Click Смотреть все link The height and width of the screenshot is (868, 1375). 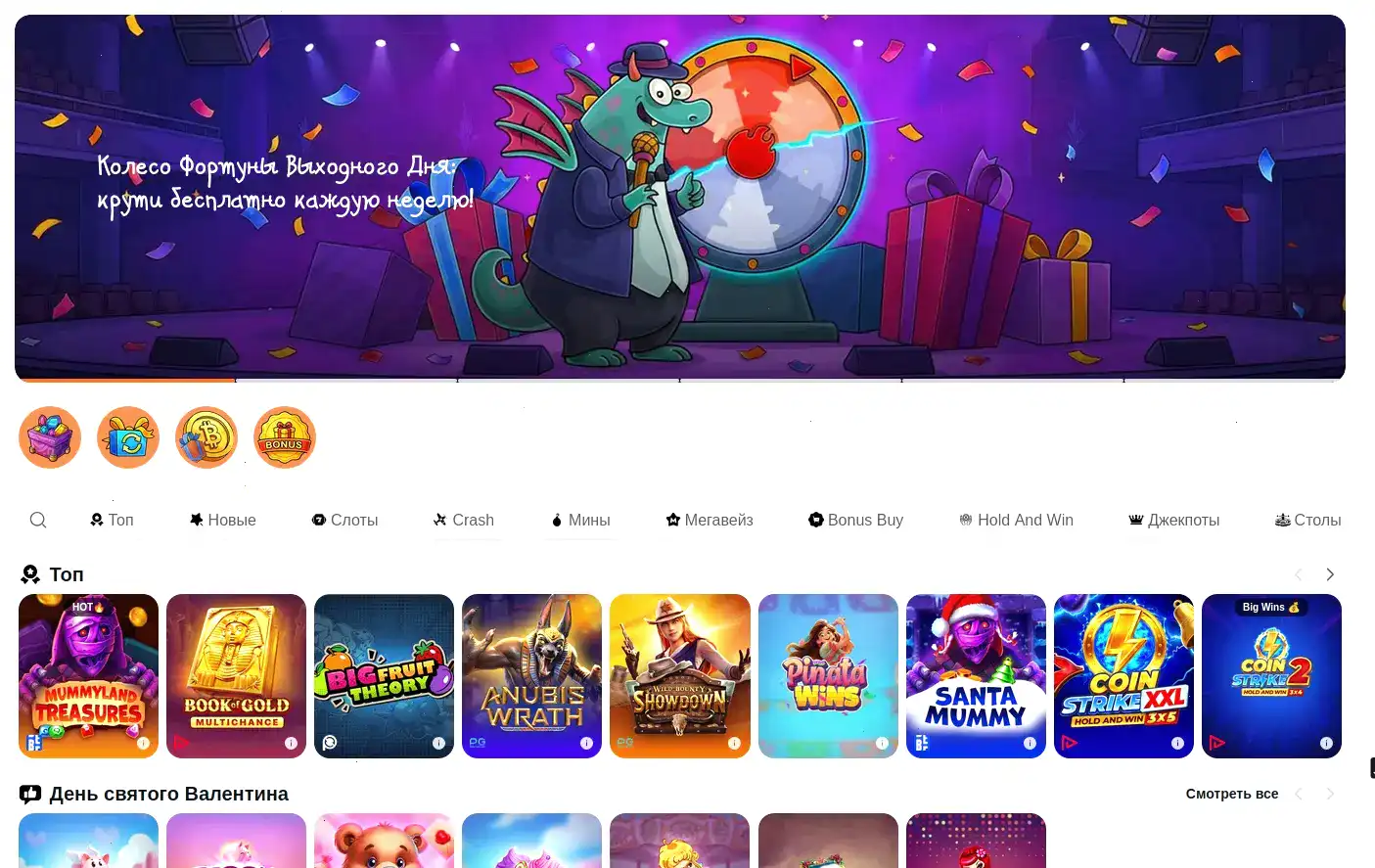click(1232, 794)
